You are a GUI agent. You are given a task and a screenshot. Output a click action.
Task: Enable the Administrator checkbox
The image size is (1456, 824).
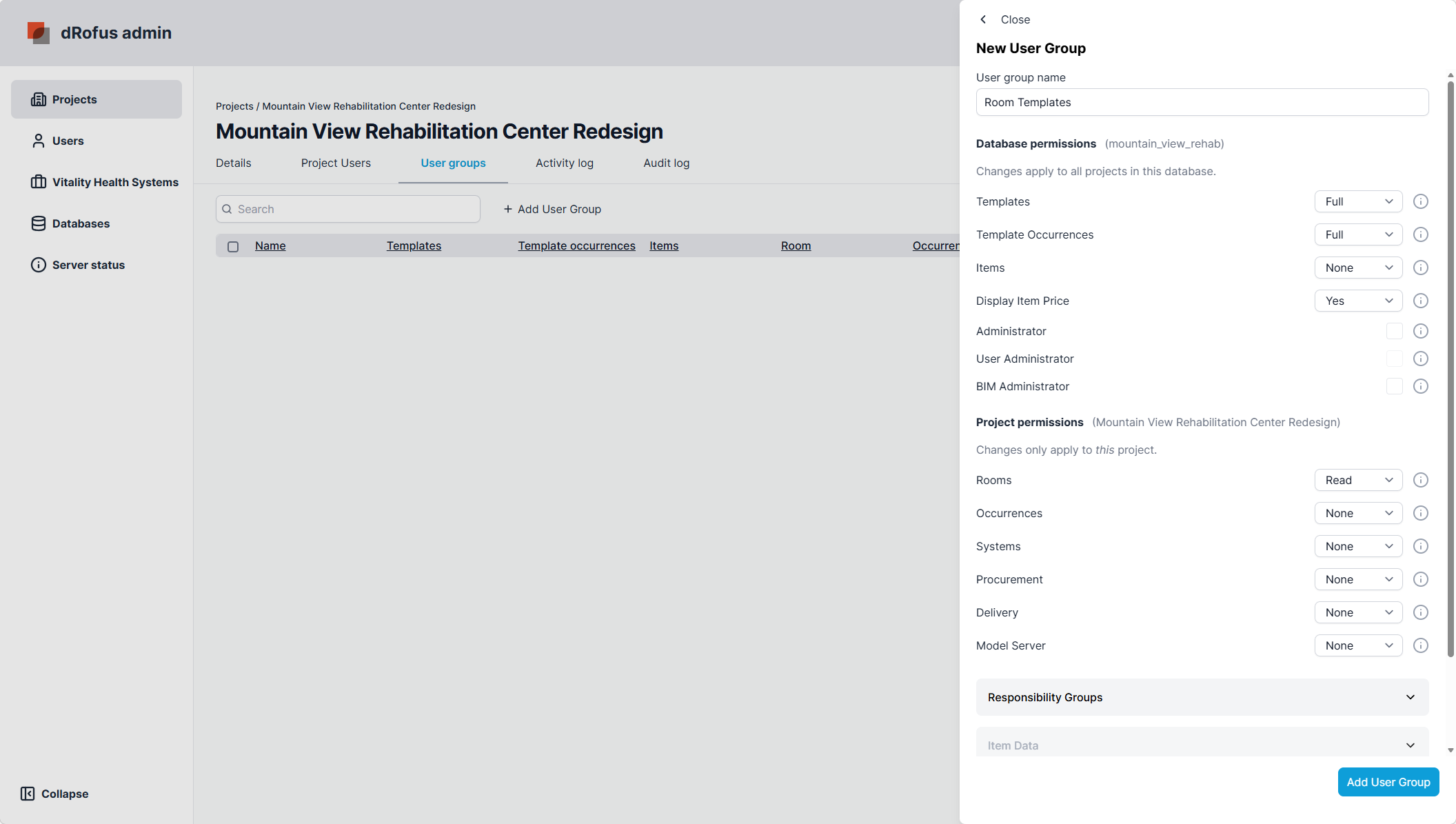1394,331
